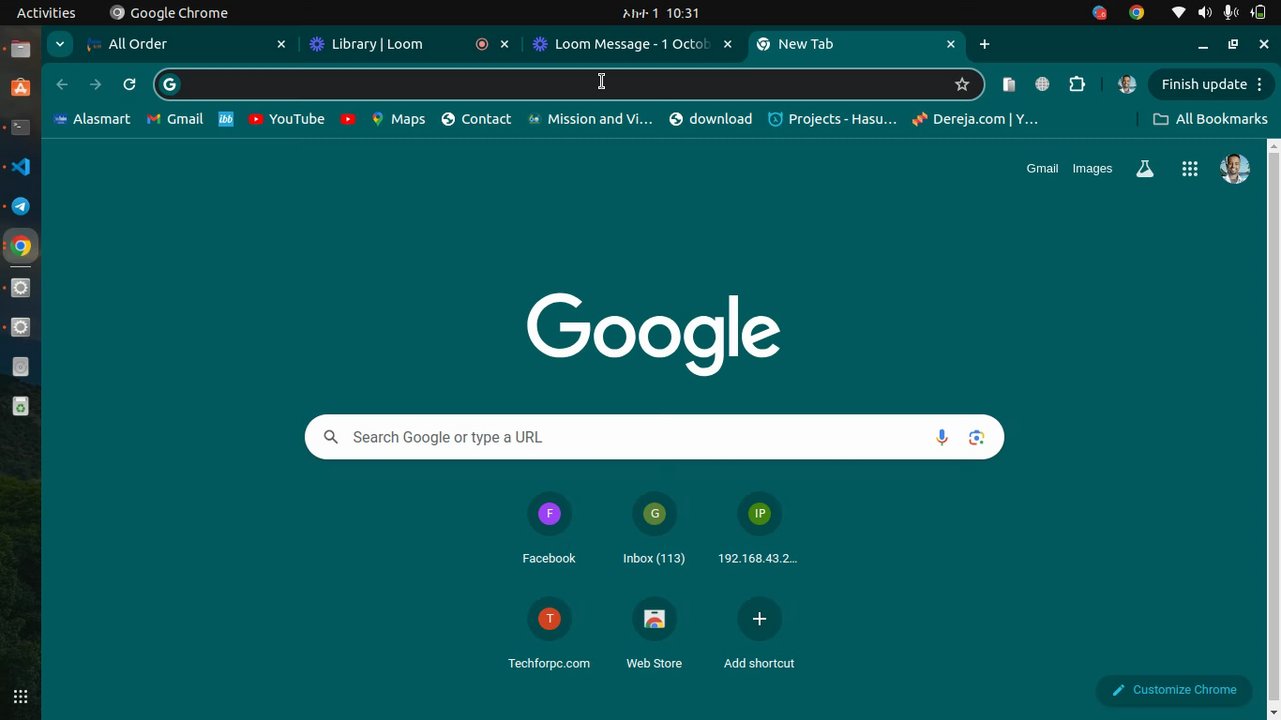This screenshot has height=720, width=1281.
Task: Open the download bookmark
Action: click(710, 119)
